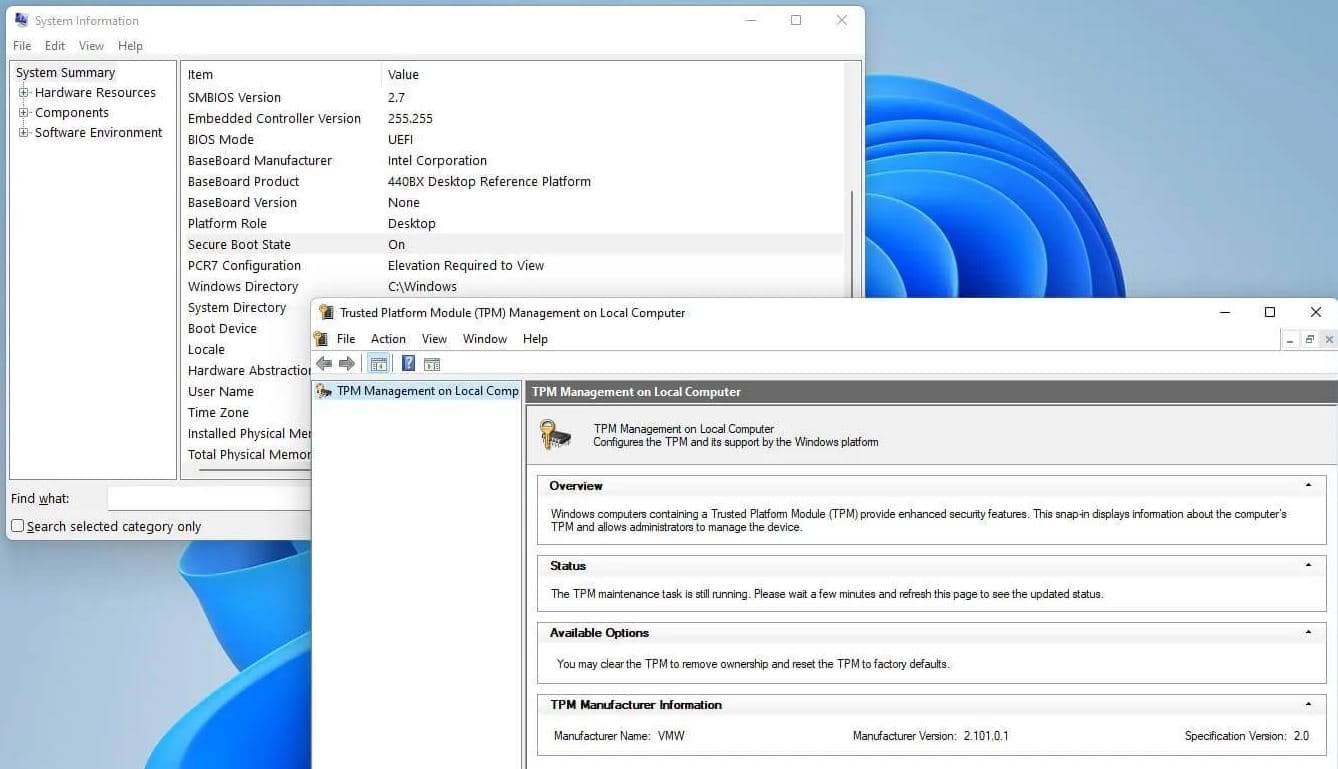This screenshot has width=1338, height=769.
Task: Minimize the inner MMC child window
Action: point(1290,340)
